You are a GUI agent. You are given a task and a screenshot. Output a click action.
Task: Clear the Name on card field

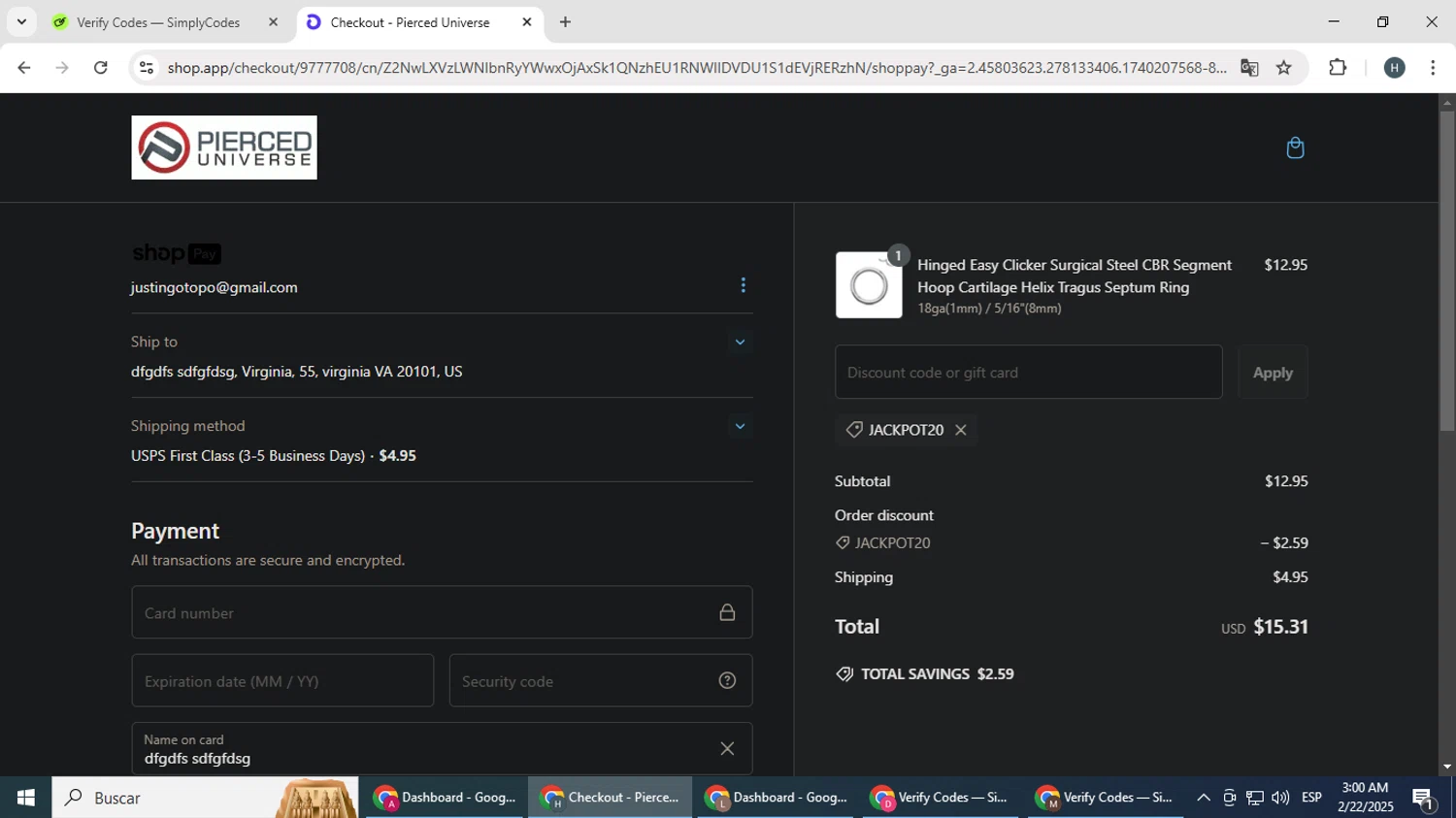[727, 748]
